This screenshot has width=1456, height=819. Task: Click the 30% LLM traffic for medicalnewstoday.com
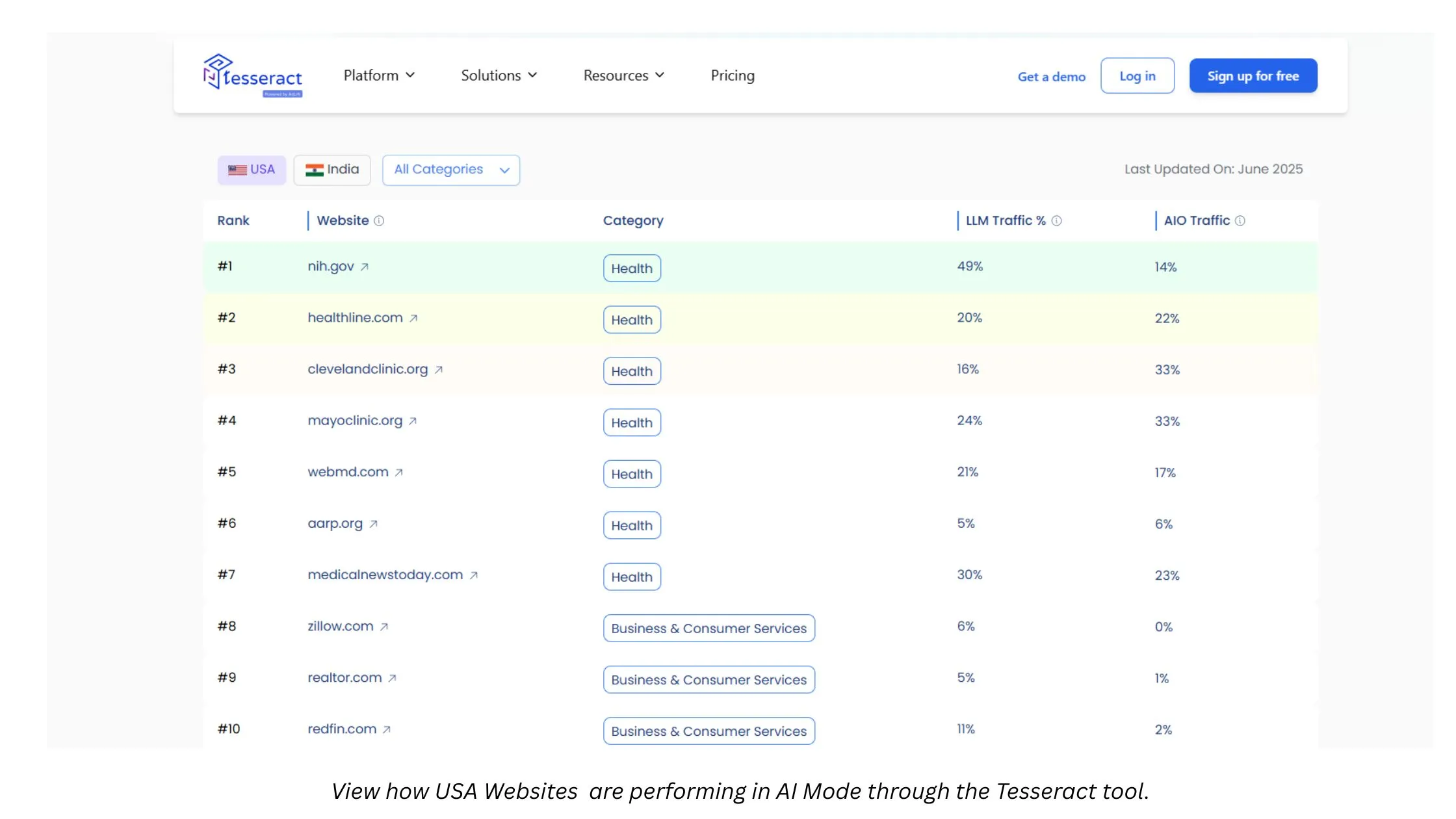tap(969, 575)
